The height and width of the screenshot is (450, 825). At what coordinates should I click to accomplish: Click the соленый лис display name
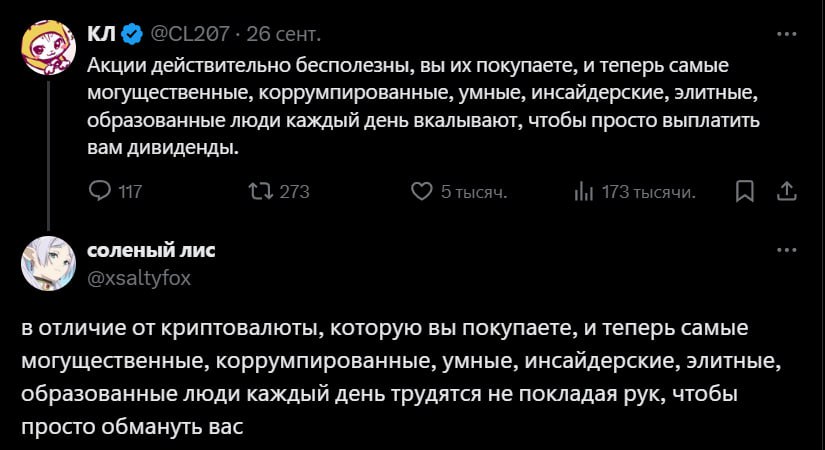pyautogui.click(x=151, y=250)
